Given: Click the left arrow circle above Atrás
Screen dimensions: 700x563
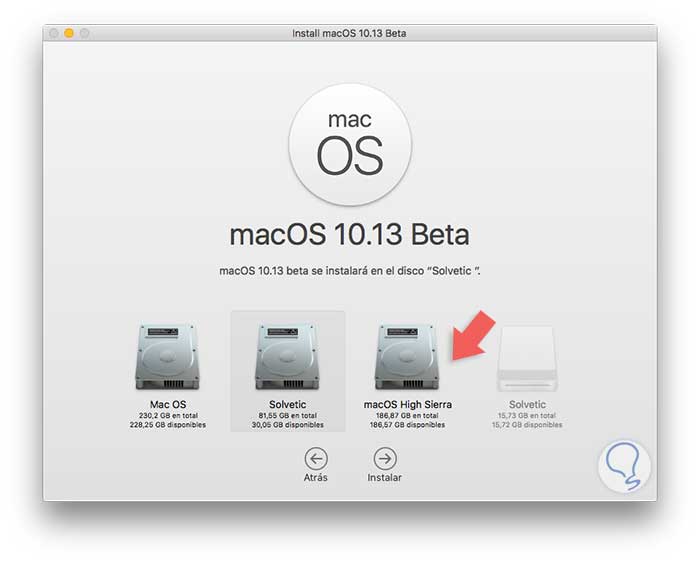Looking at the screenshot, I should (316, 458).
